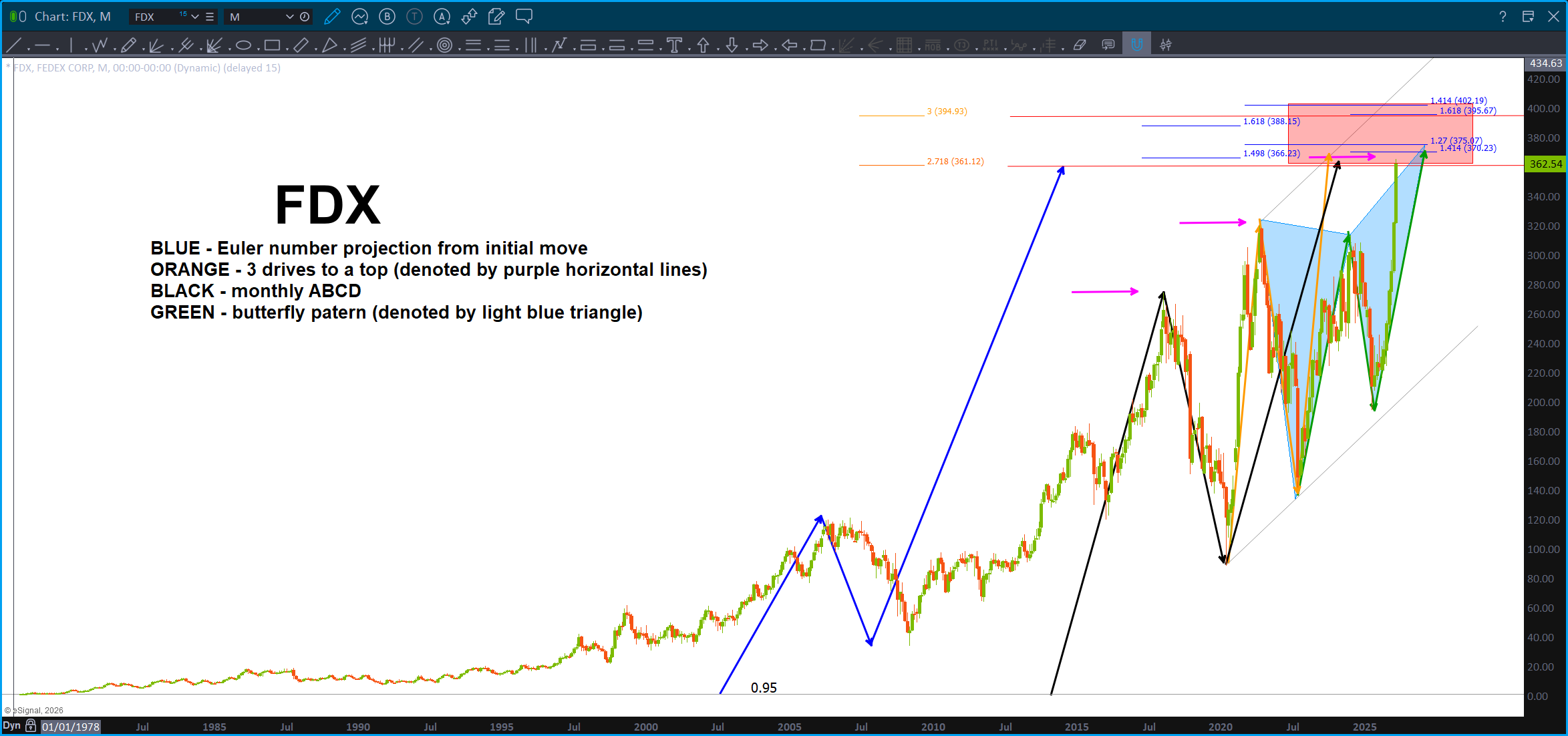Screen dimensions: 1568x736
Task: Select the concentric Fibonacci circles tool
Action: [x=444, y=45]
